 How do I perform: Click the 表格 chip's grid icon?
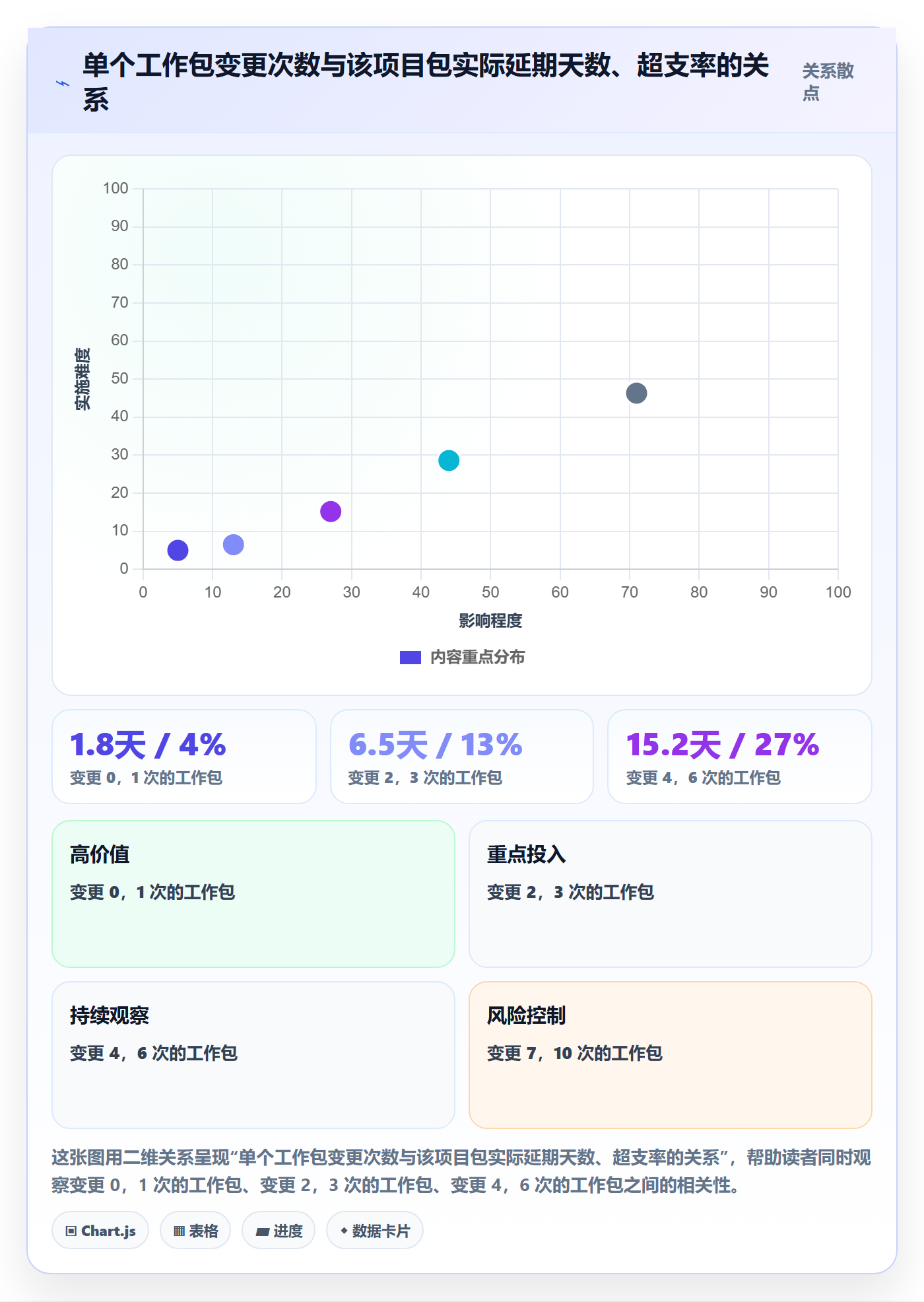tap(179, 1231)
